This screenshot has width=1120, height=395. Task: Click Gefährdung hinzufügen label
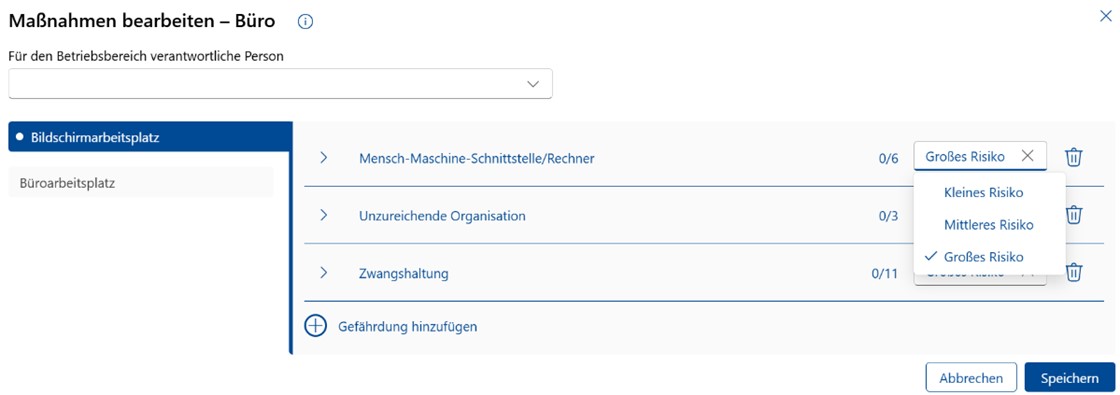tap(407, 327)
